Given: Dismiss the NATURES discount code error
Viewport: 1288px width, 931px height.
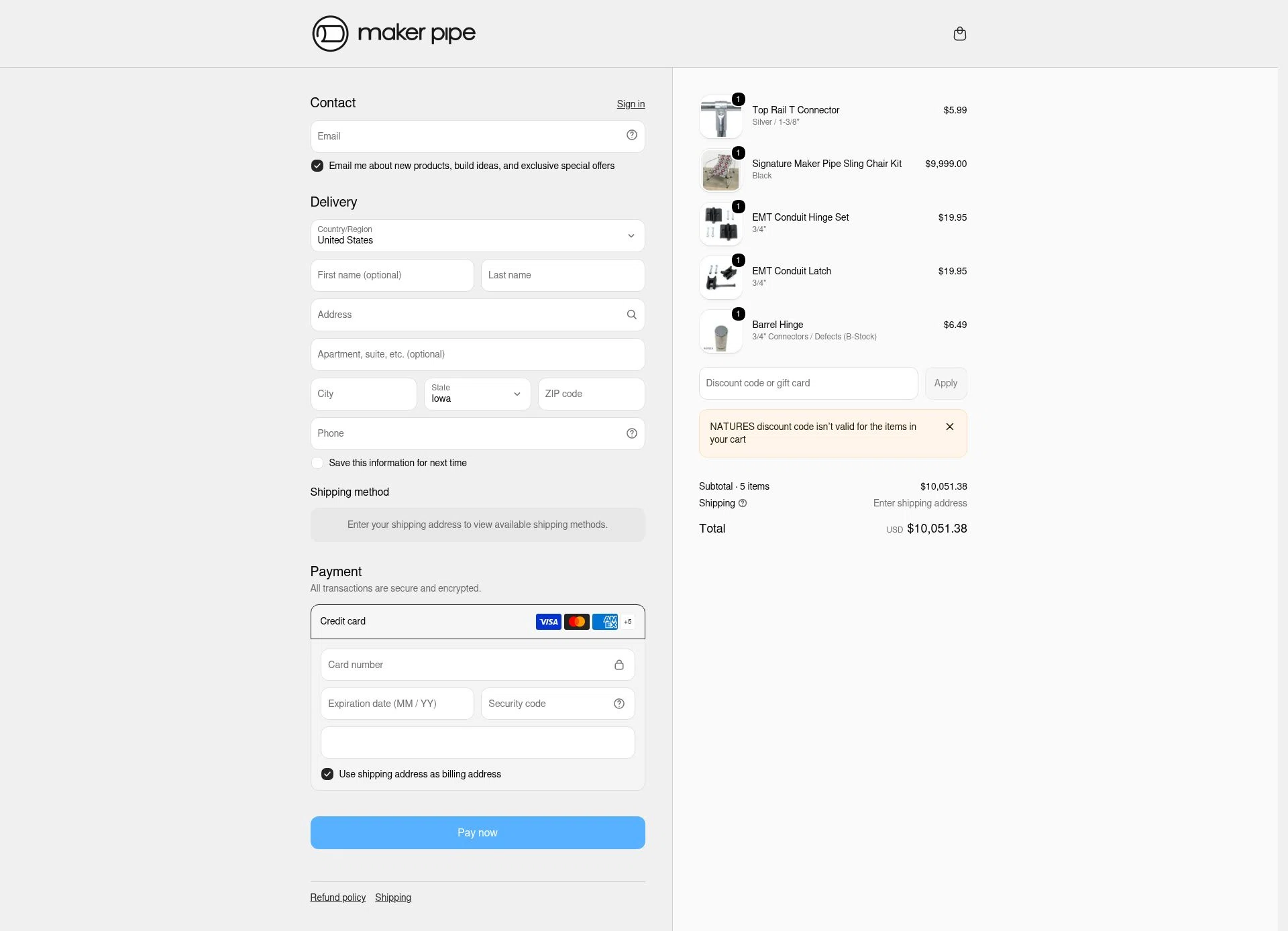Looking at the screenshot, I should pos(950,427).
